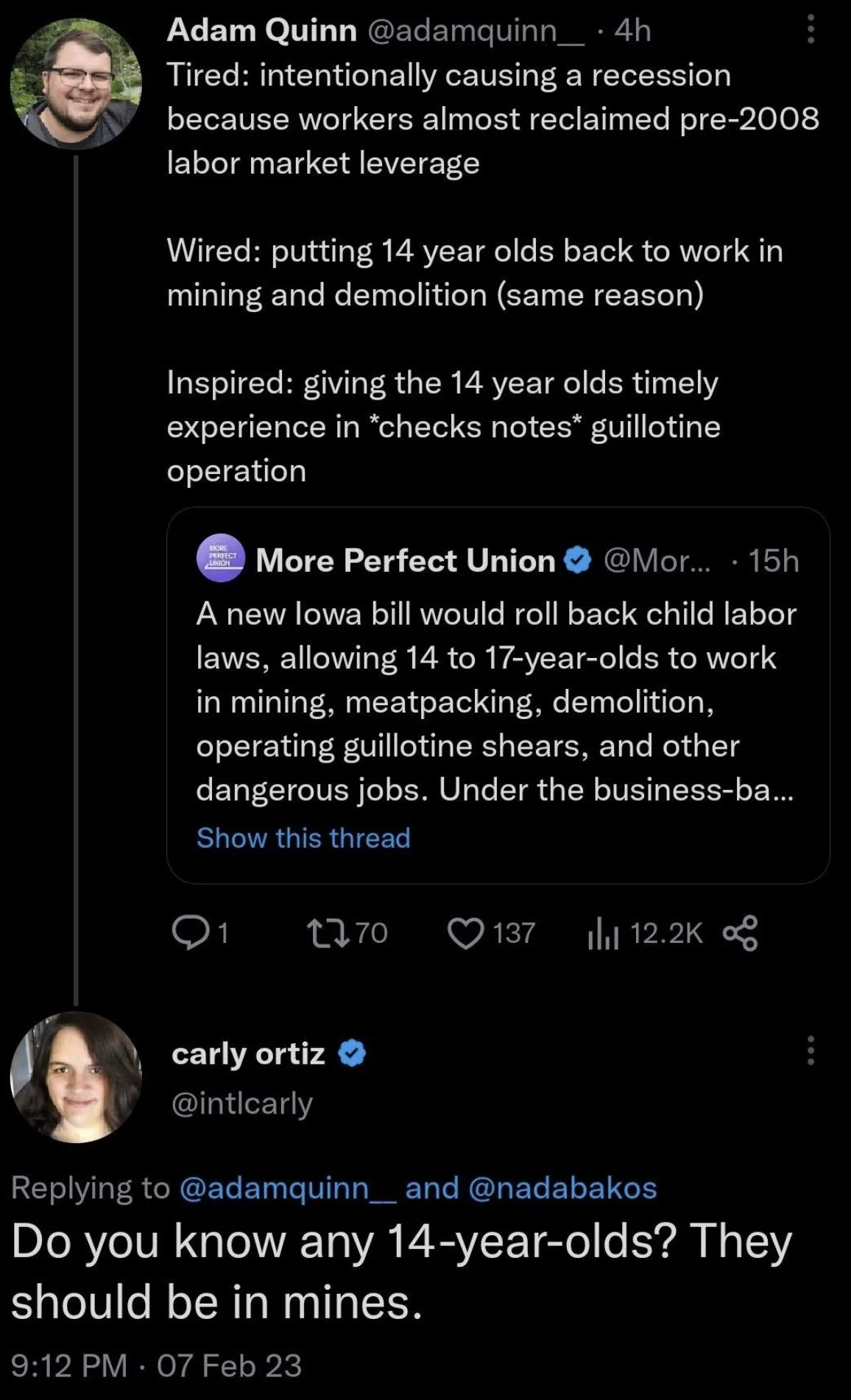851x1400 pixels.
Task: Click the Adam Quinn display name
Action: [x=261, y=31]
